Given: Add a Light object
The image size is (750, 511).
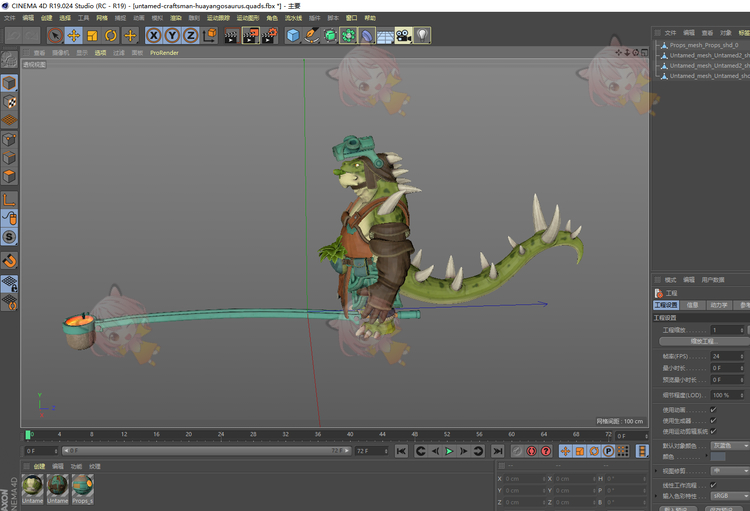Looking at the screenshot, I should point(422,35).
